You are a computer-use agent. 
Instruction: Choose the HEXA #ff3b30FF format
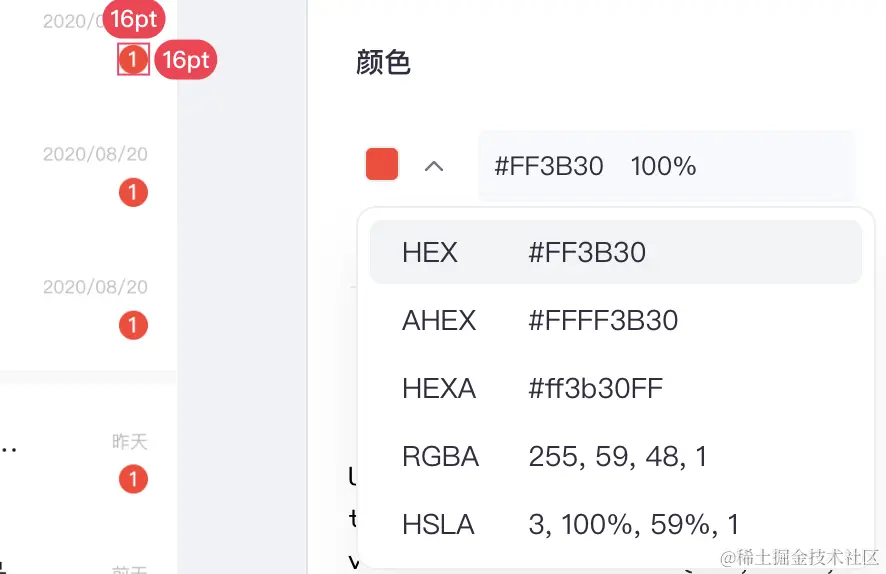(615, 388)
